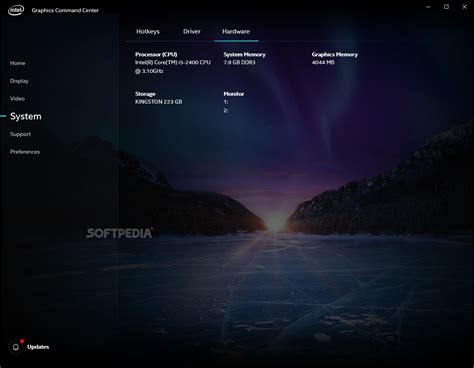Click the System Memory heading
This screenshot has width=474, height=368.
[x=244, y=54]
